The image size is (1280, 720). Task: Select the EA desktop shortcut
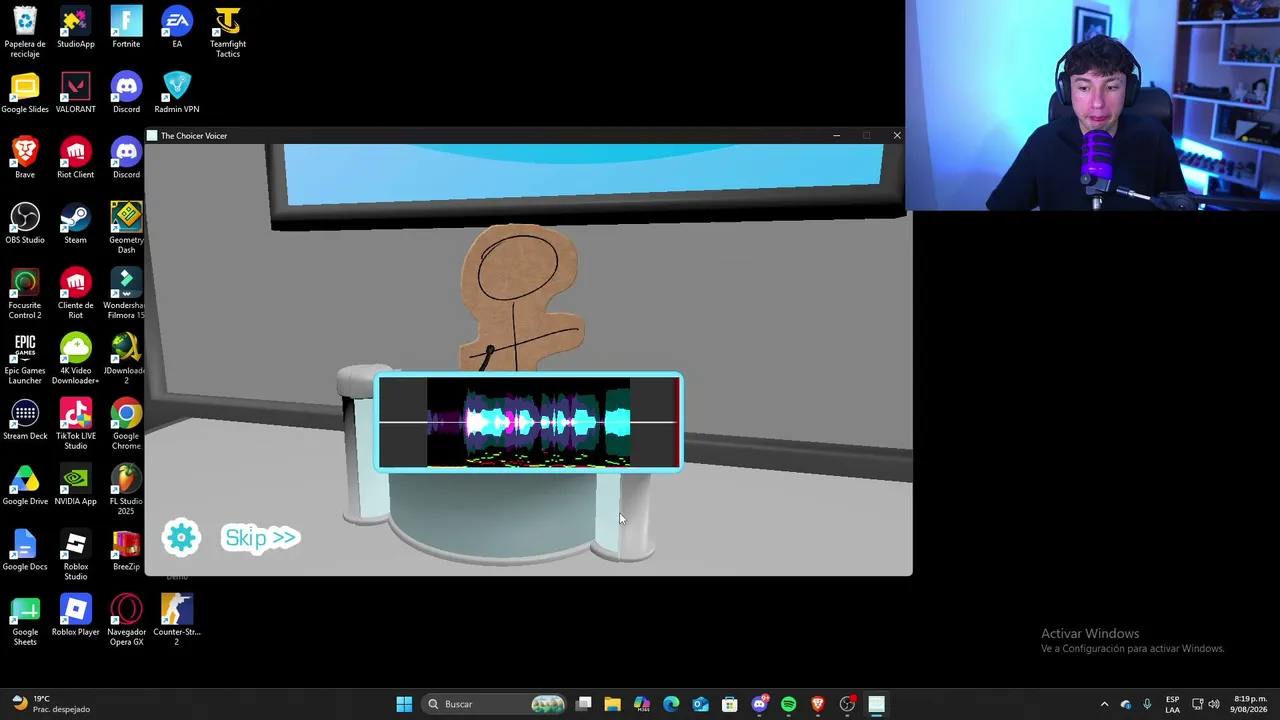[177, 28]
